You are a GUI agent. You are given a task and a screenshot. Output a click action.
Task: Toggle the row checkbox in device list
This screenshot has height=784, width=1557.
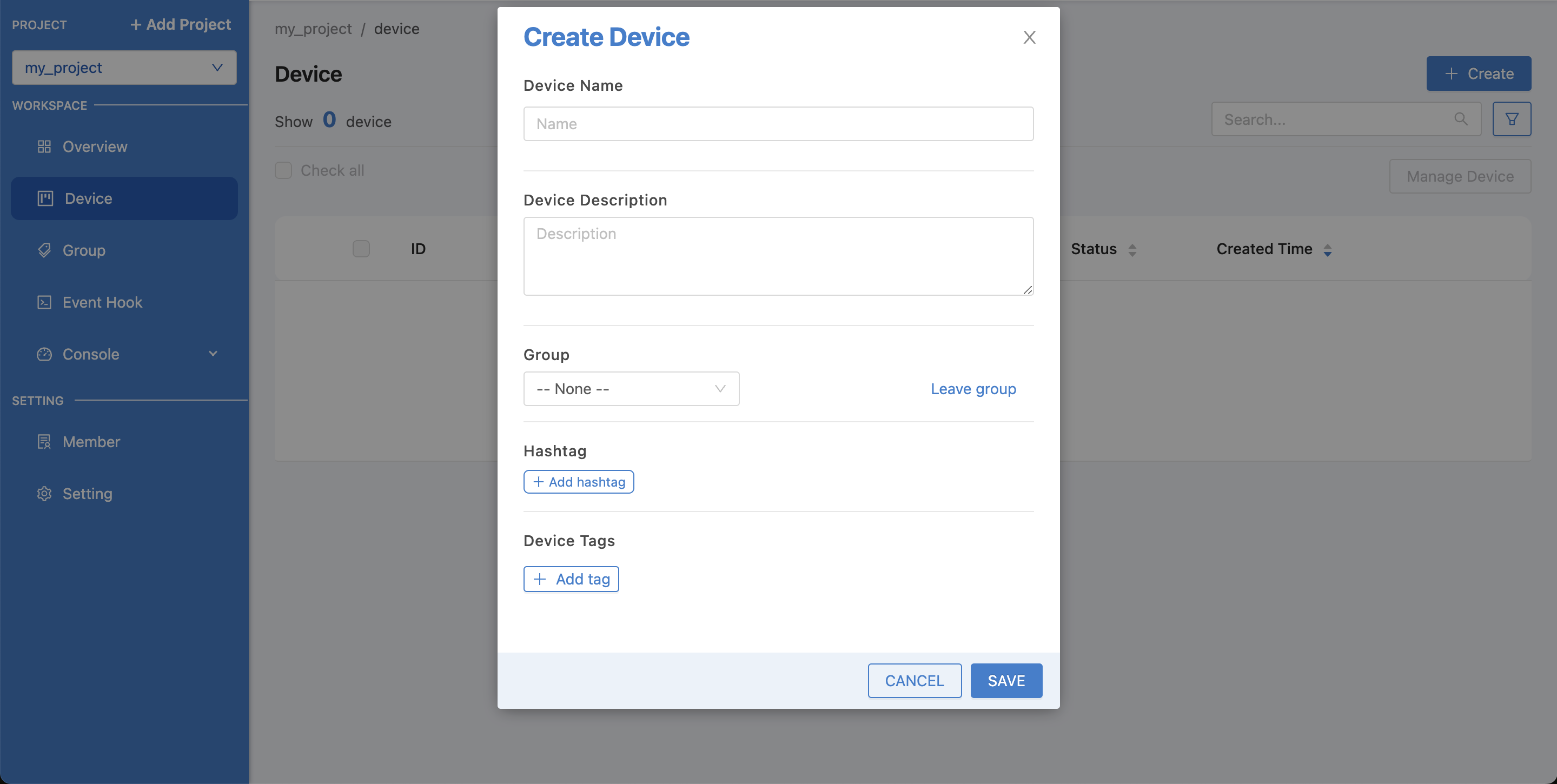point(361,249)
